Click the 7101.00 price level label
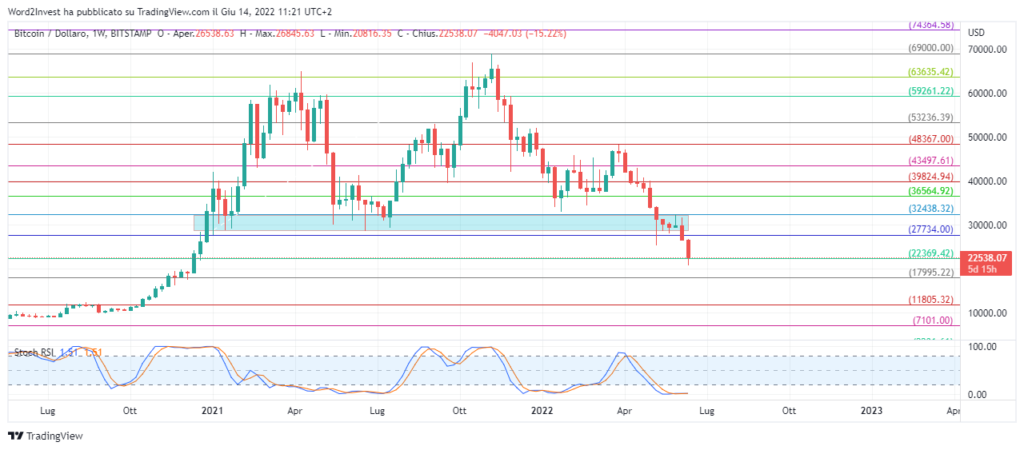 coord(936,320)
